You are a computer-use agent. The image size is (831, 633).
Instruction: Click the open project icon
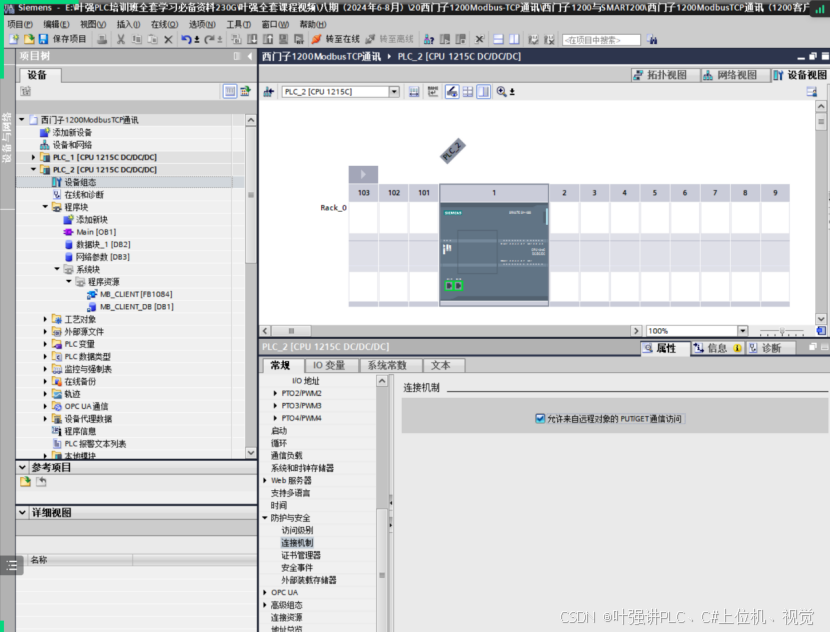pyautogui.click(x=29, y=39)
